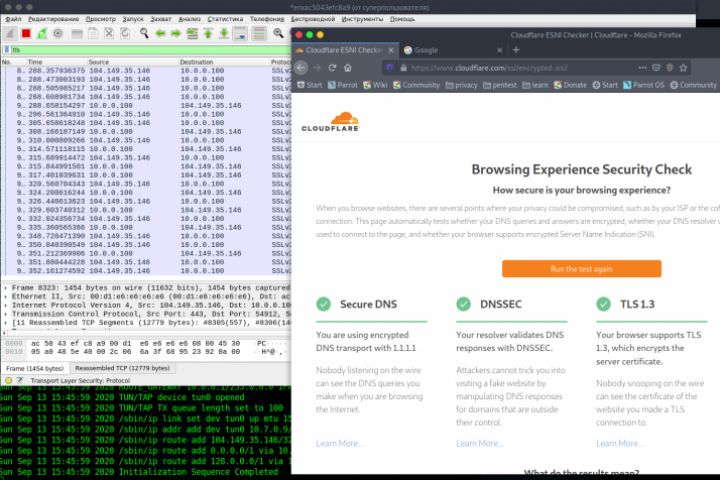The height and width of the screenshot is (480, 720).
Task: Bookmark this page with the star icon
Action: (x=683, y=68)
